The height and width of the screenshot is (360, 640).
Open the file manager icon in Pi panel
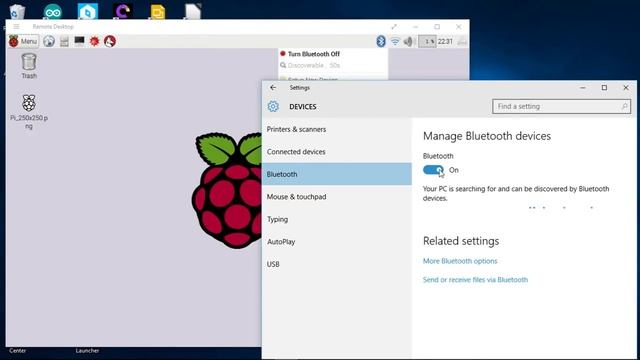[x=64, y=41]
